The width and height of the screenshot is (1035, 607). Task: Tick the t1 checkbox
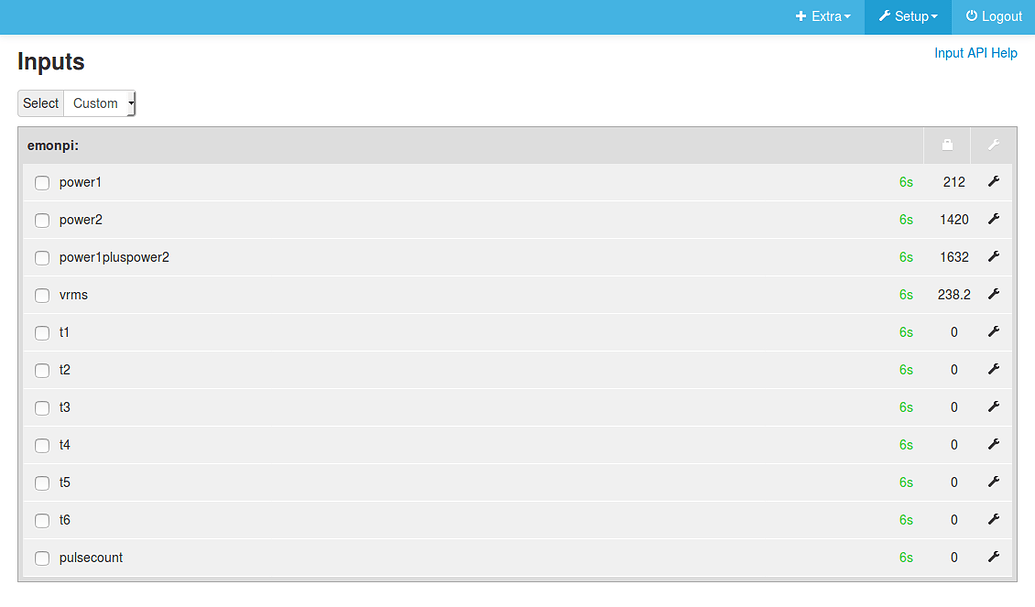click(42, 333)
